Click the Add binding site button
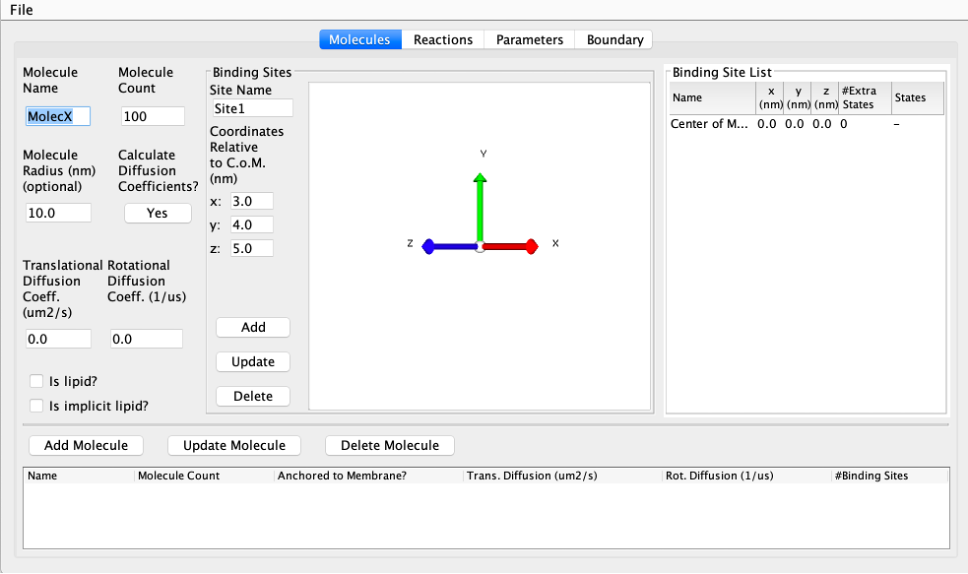Screen dimensions: 968x574 point(253,327)
